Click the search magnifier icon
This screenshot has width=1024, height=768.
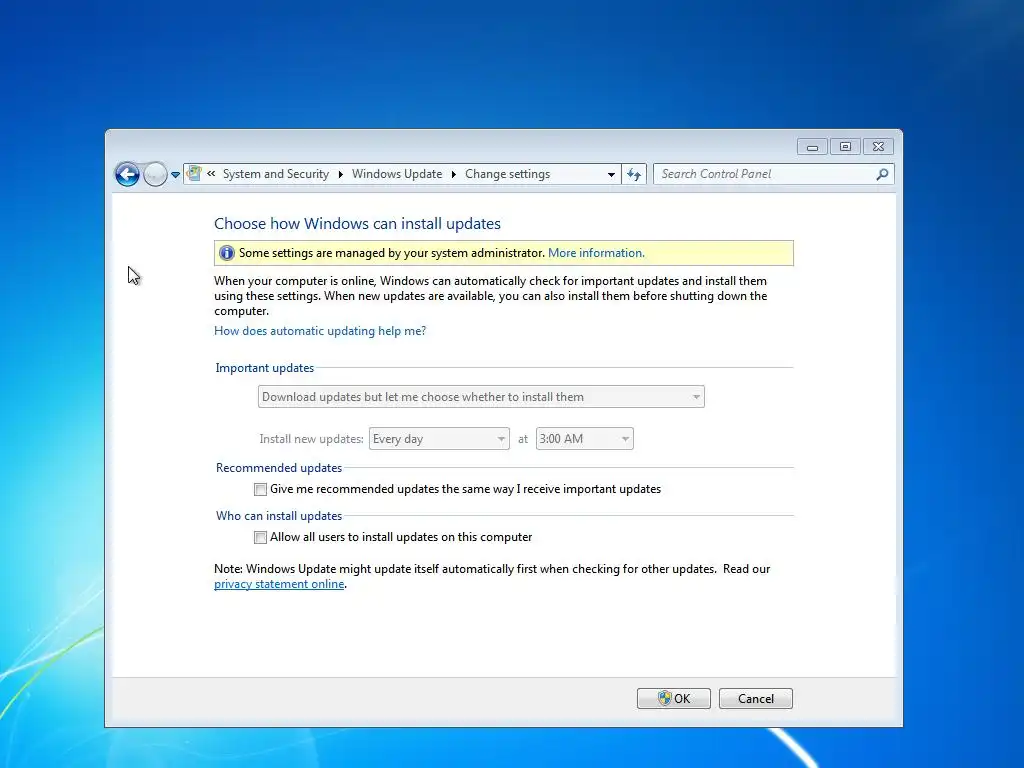882,174
